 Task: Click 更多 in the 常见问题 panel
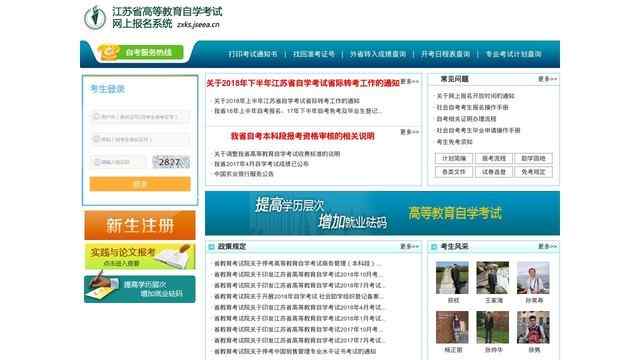pos(547,79)
